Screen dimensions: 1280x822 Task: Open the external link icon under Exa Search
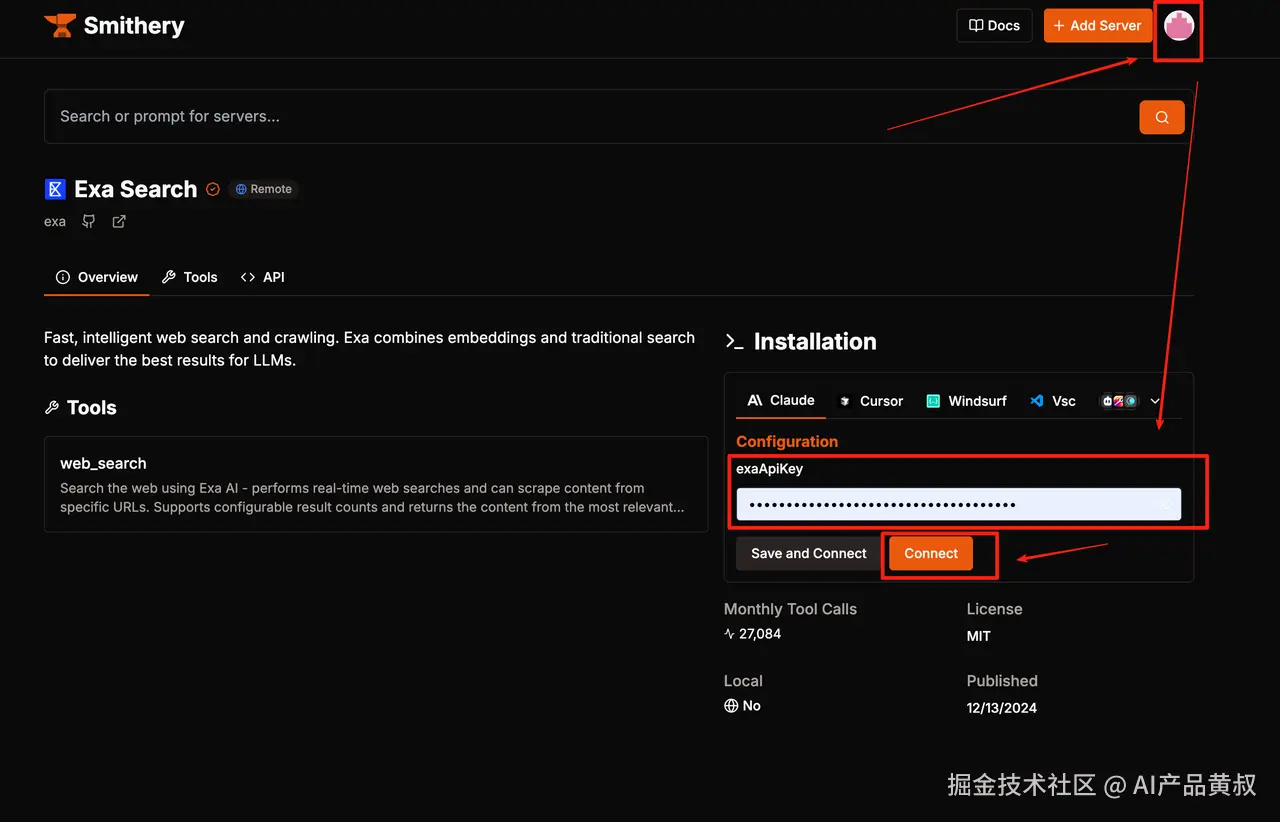(x=119, y=221)
